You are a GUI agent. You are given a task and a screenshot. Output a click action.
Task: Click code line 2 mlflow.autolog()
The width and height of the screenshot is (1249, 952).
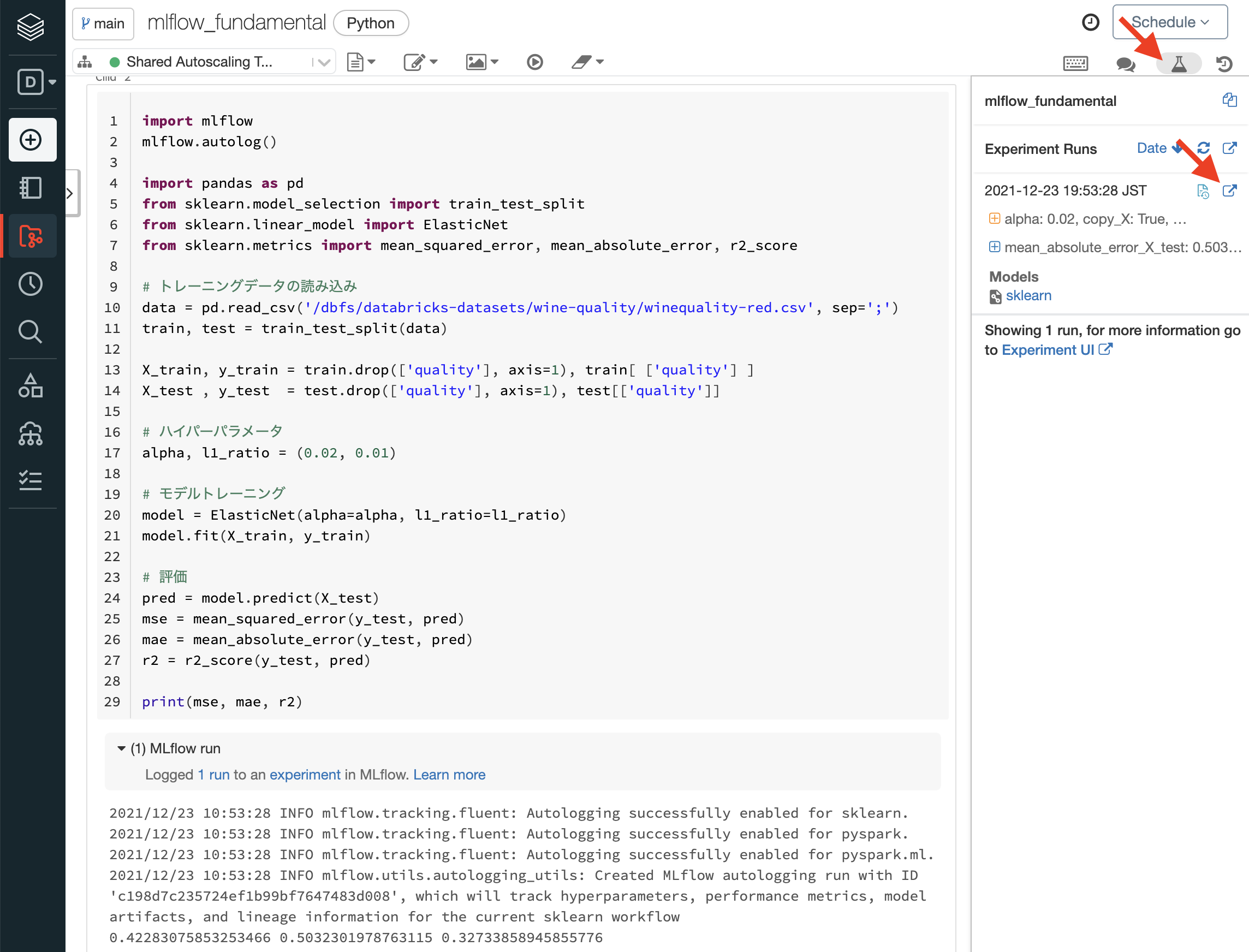pos(209,142)
